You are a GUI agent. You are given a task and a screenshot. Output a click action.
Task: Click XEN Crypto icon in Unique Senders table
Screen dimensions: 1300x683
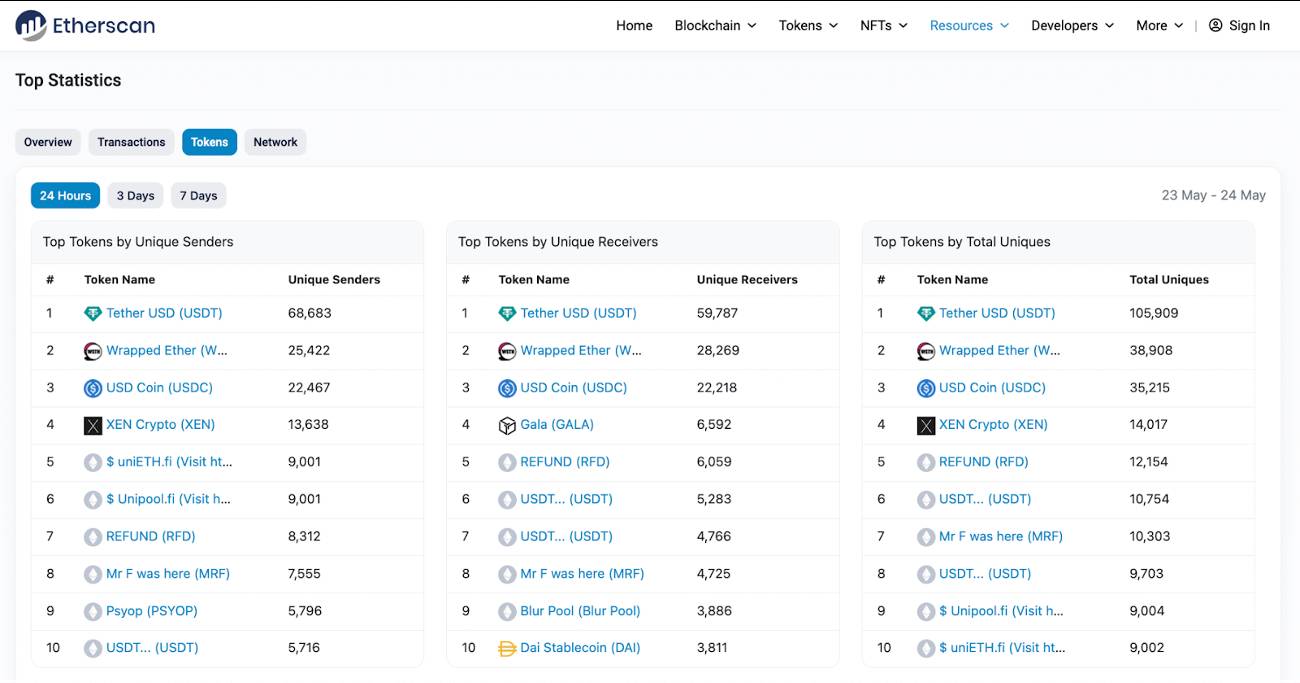[x=93, y=425]
